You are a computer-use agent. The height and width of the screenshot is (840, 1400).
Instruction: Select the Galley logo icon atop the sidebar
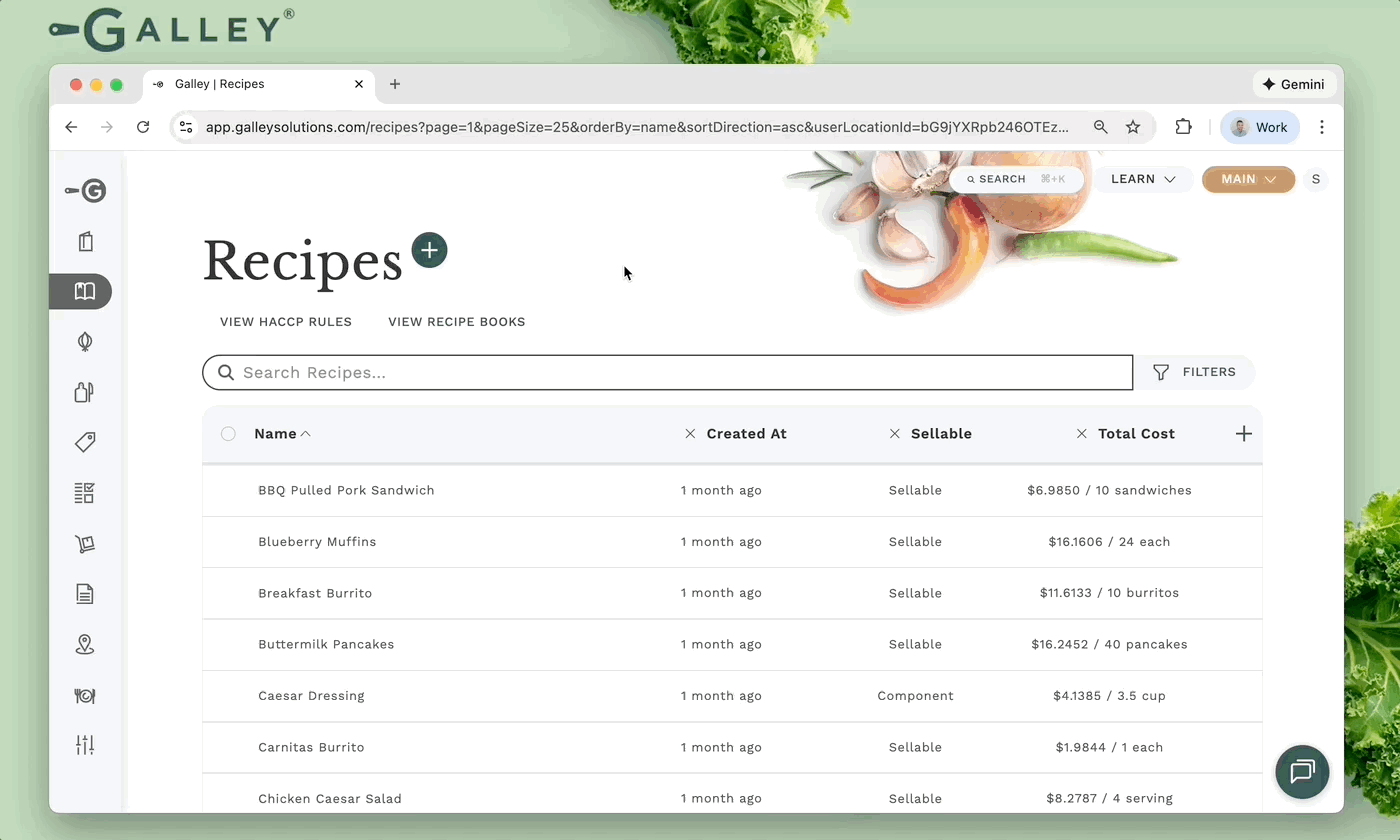tap(85, 190)
